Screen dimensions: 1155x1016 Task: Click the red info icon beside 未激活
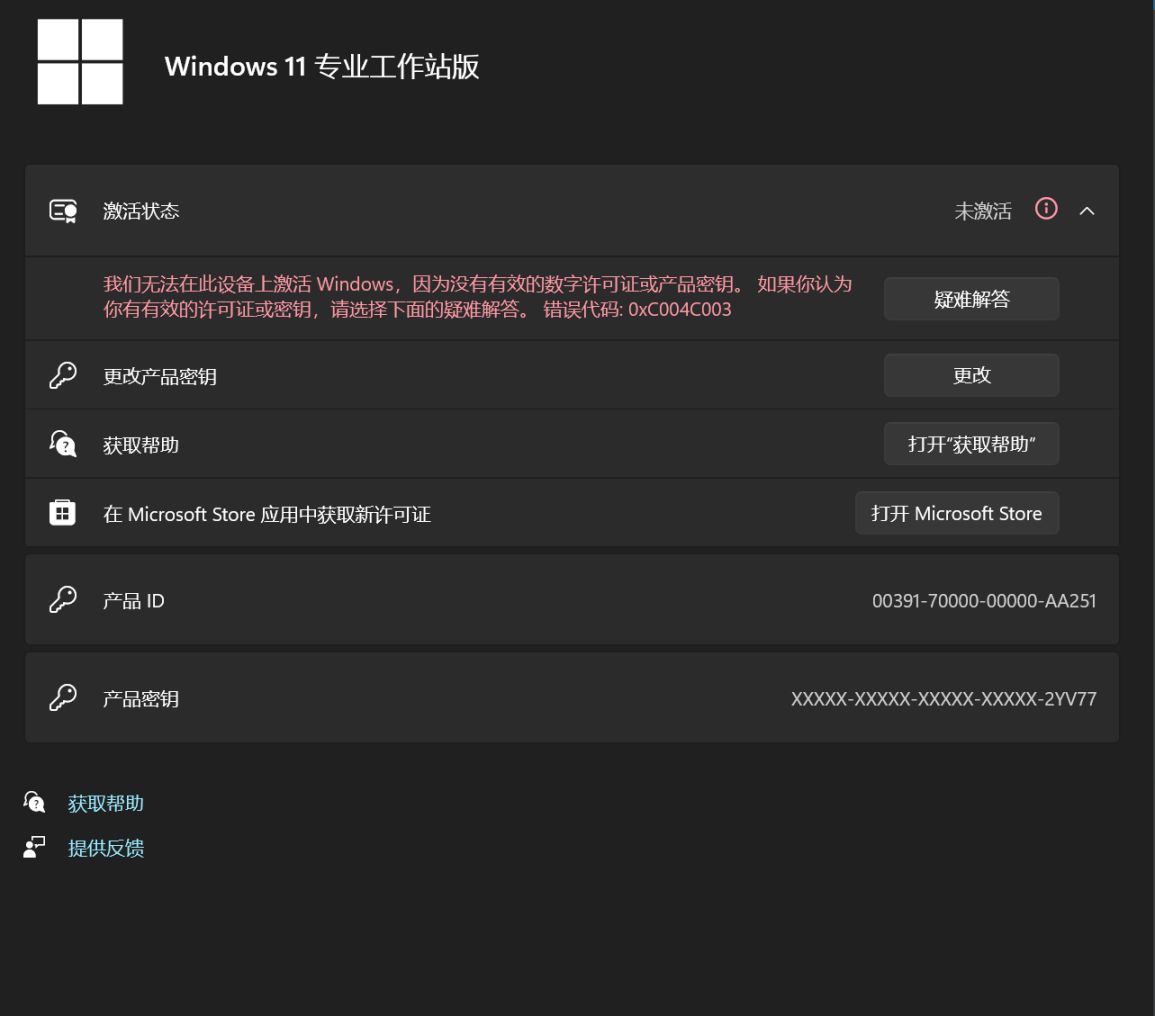(x=1046, y=209)
